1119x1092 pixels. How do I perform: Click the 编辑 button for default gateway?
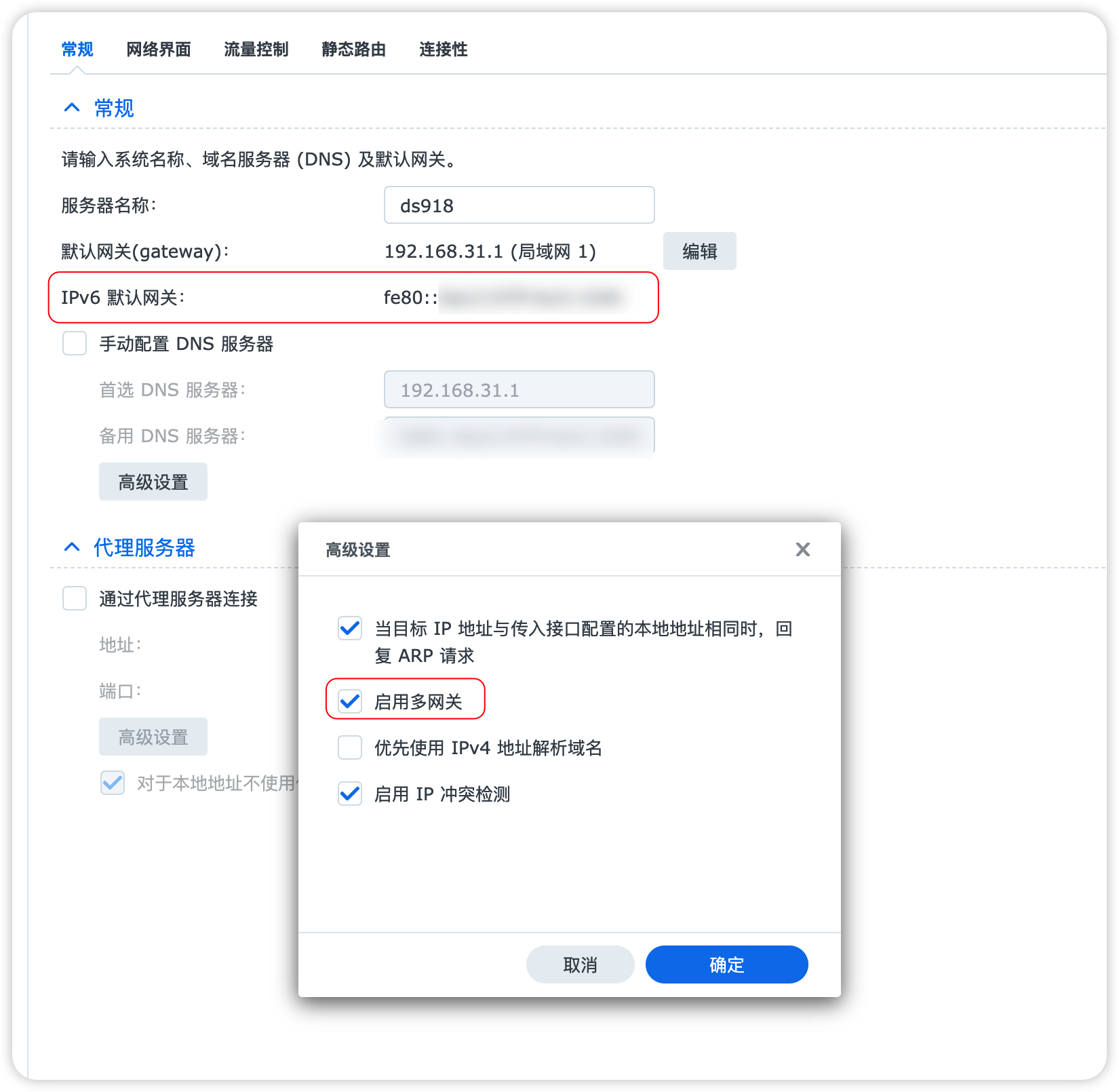coord(699,251)
